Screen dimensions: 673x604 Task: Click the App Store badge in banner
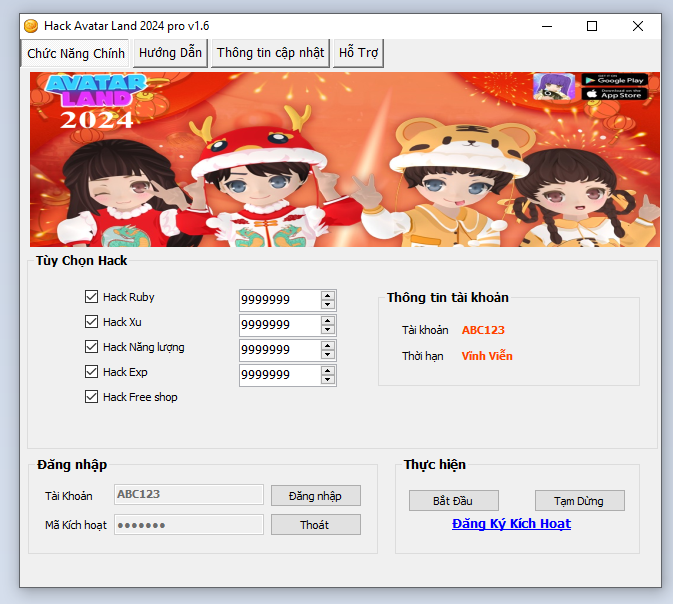(615, 94)
